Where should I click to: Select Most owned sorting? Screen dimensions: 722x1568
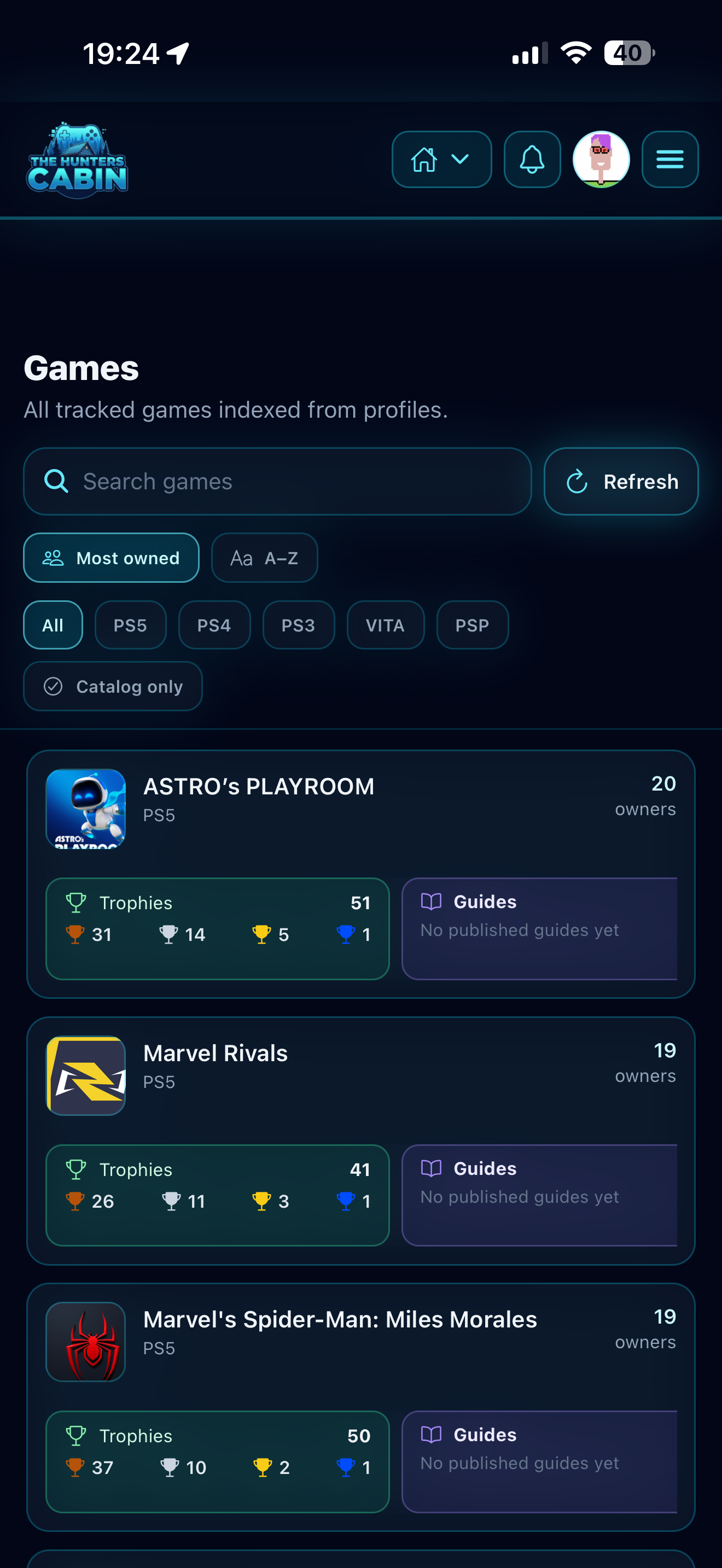tap(112, 558)
